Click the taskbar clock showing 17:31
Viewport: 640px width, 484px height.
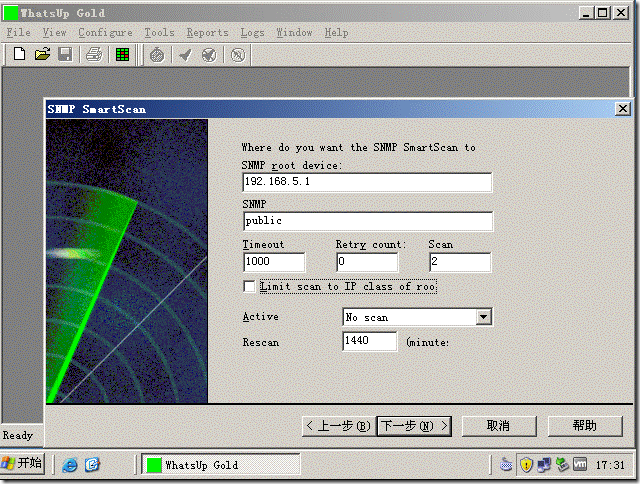[x=610, y=465]
